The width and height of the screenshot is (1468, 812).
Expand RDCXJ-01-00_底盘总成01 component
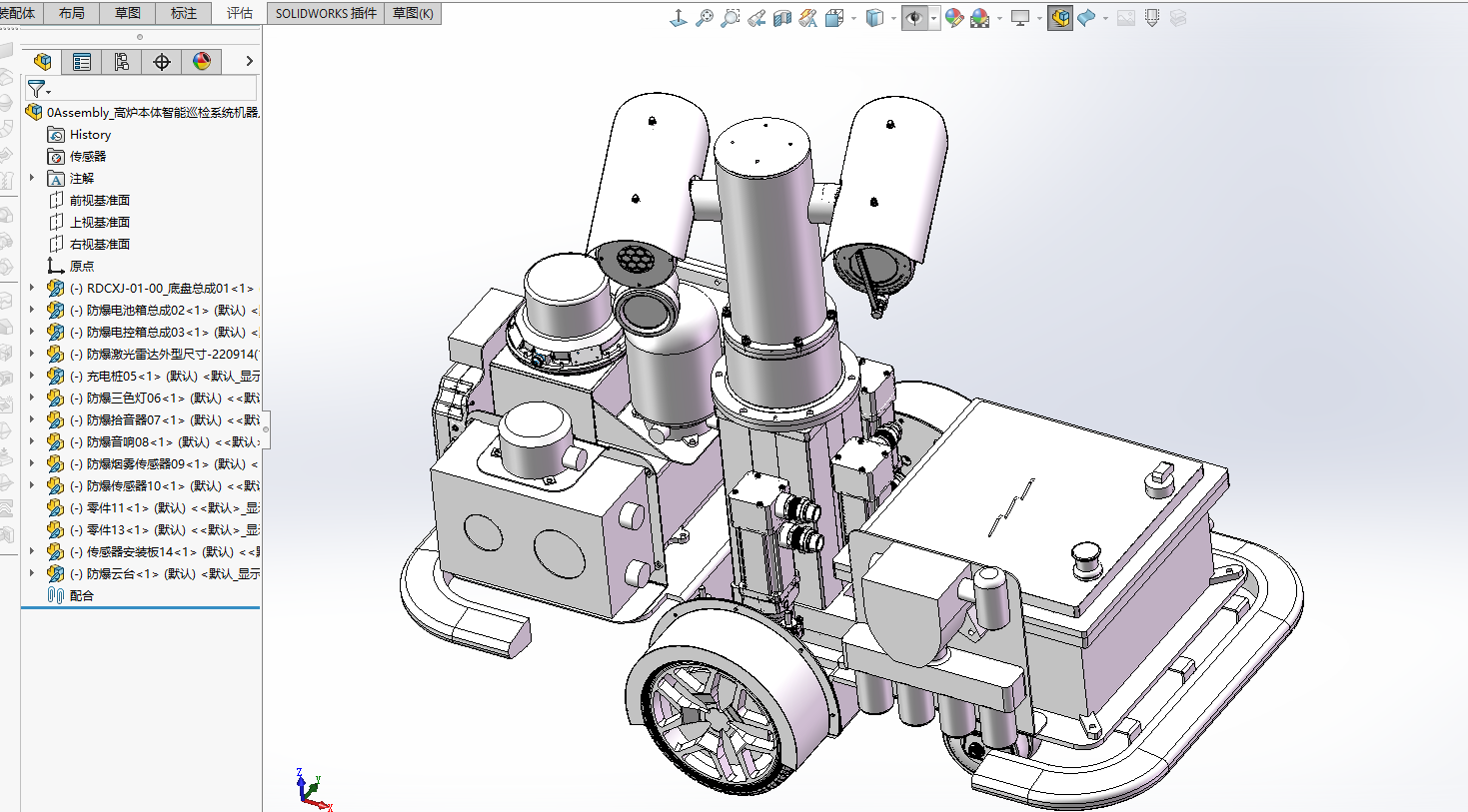click(32, 289)
